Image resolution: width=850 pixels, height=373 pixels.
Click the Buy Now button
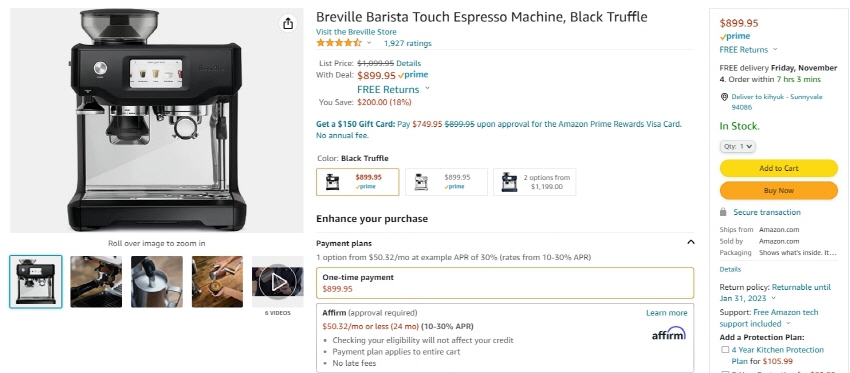coord(778,190)
